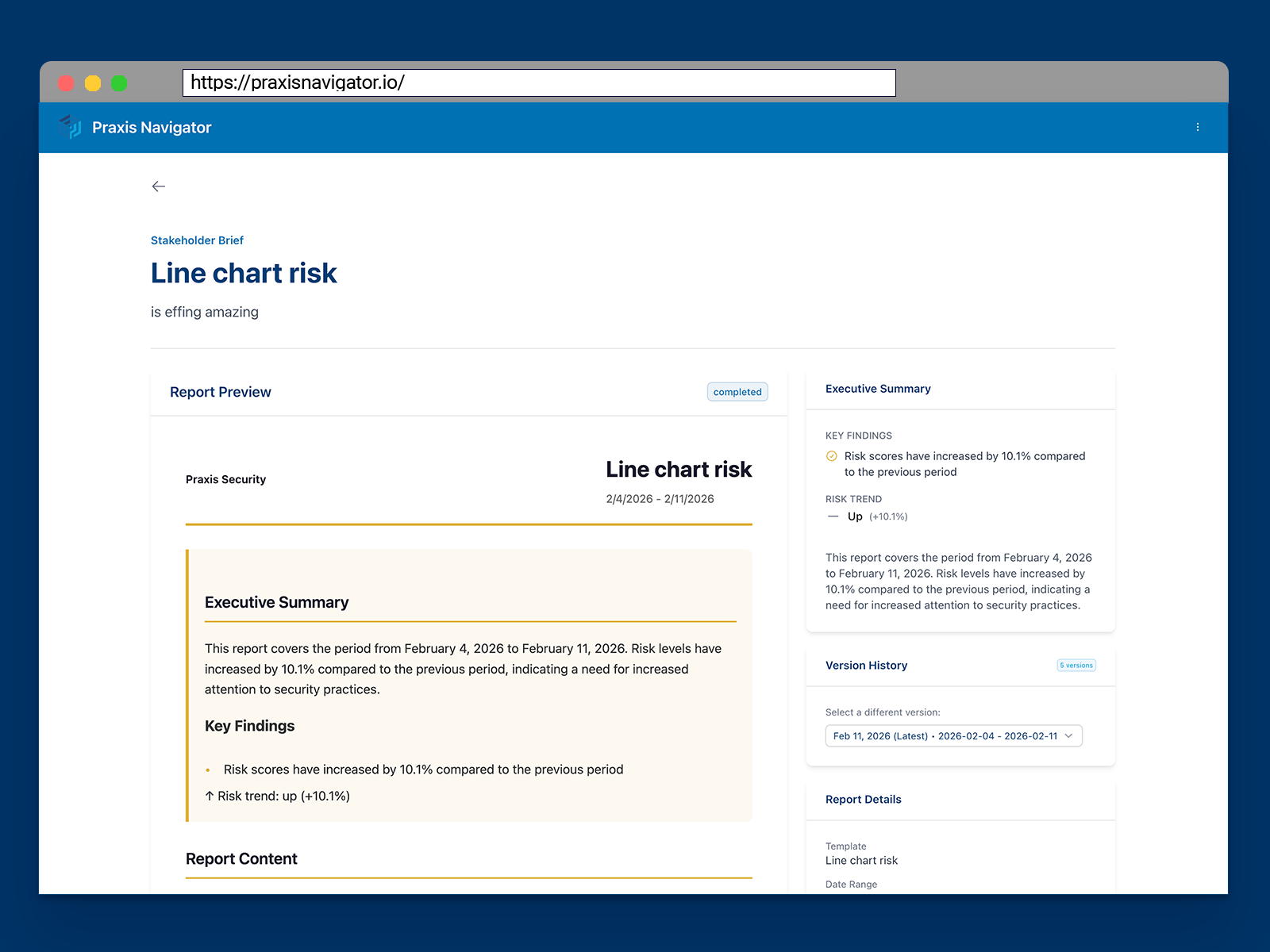
Task: Click the up arrow next to Risk trend
Action: (209, 796)
